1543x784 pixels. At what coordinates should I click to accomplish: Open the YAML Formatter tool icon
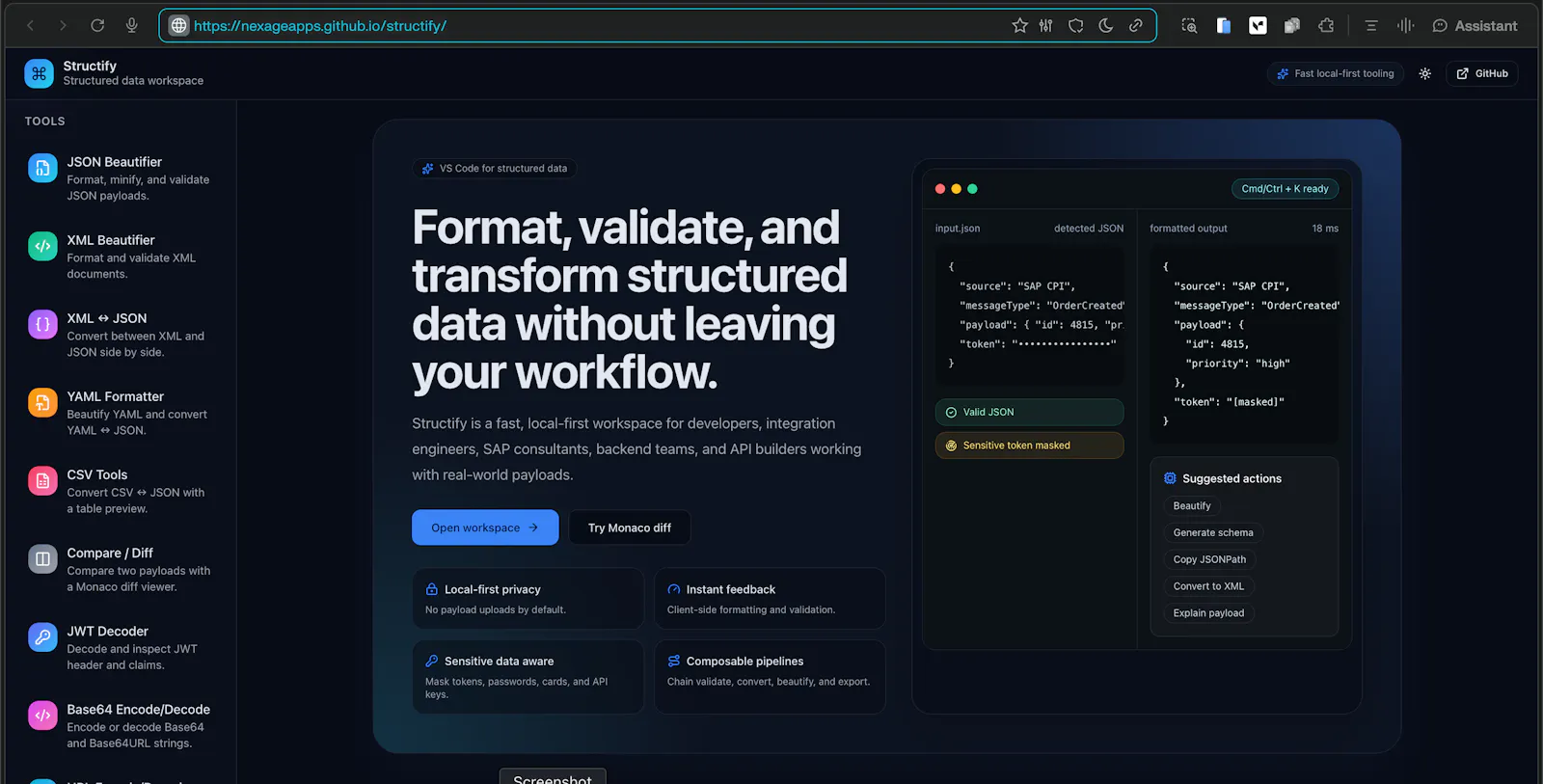(42, 403)
